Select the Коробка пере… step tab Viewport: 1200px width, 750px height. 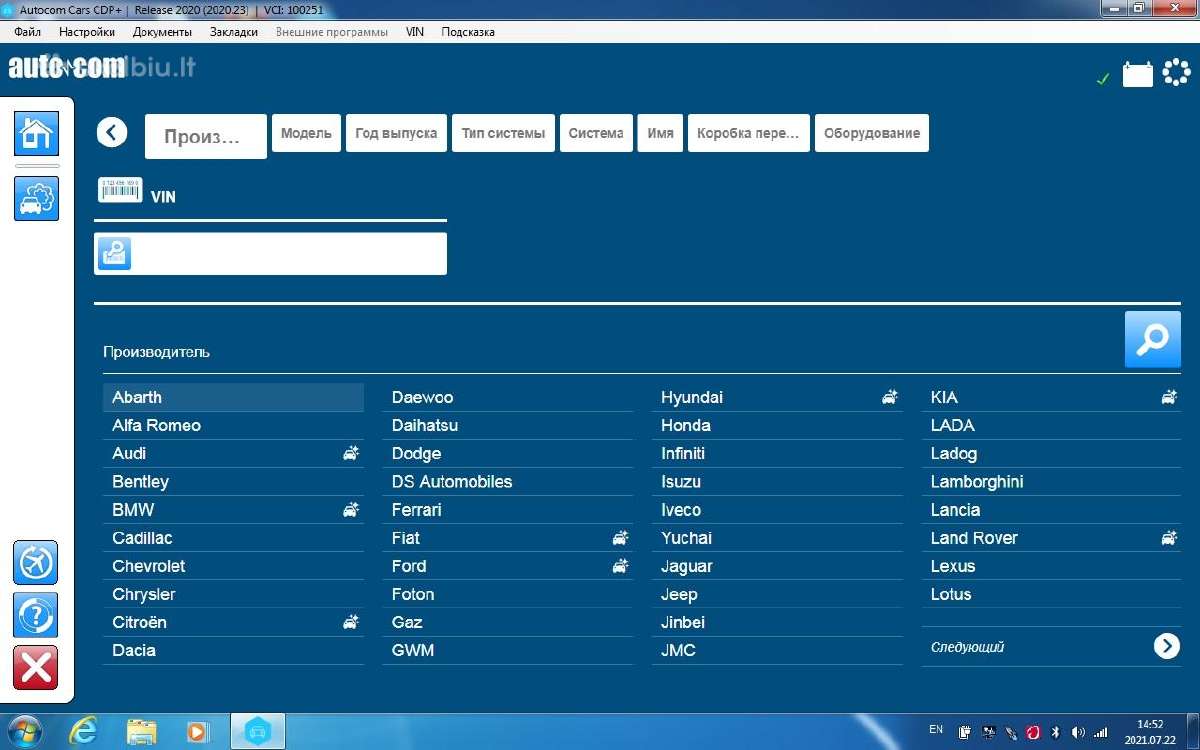[x=748, y=133]
